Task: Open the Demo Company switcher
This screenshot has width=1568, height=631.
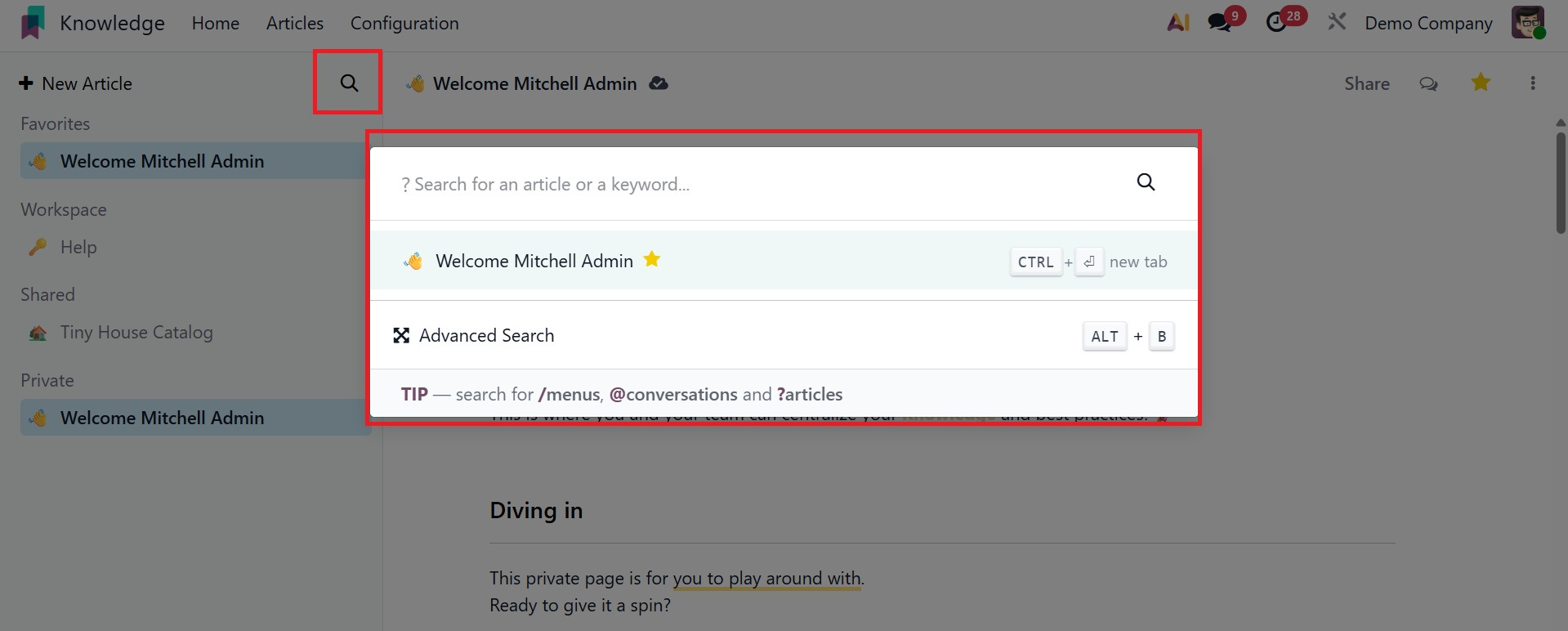Action: pos(1428,24)
